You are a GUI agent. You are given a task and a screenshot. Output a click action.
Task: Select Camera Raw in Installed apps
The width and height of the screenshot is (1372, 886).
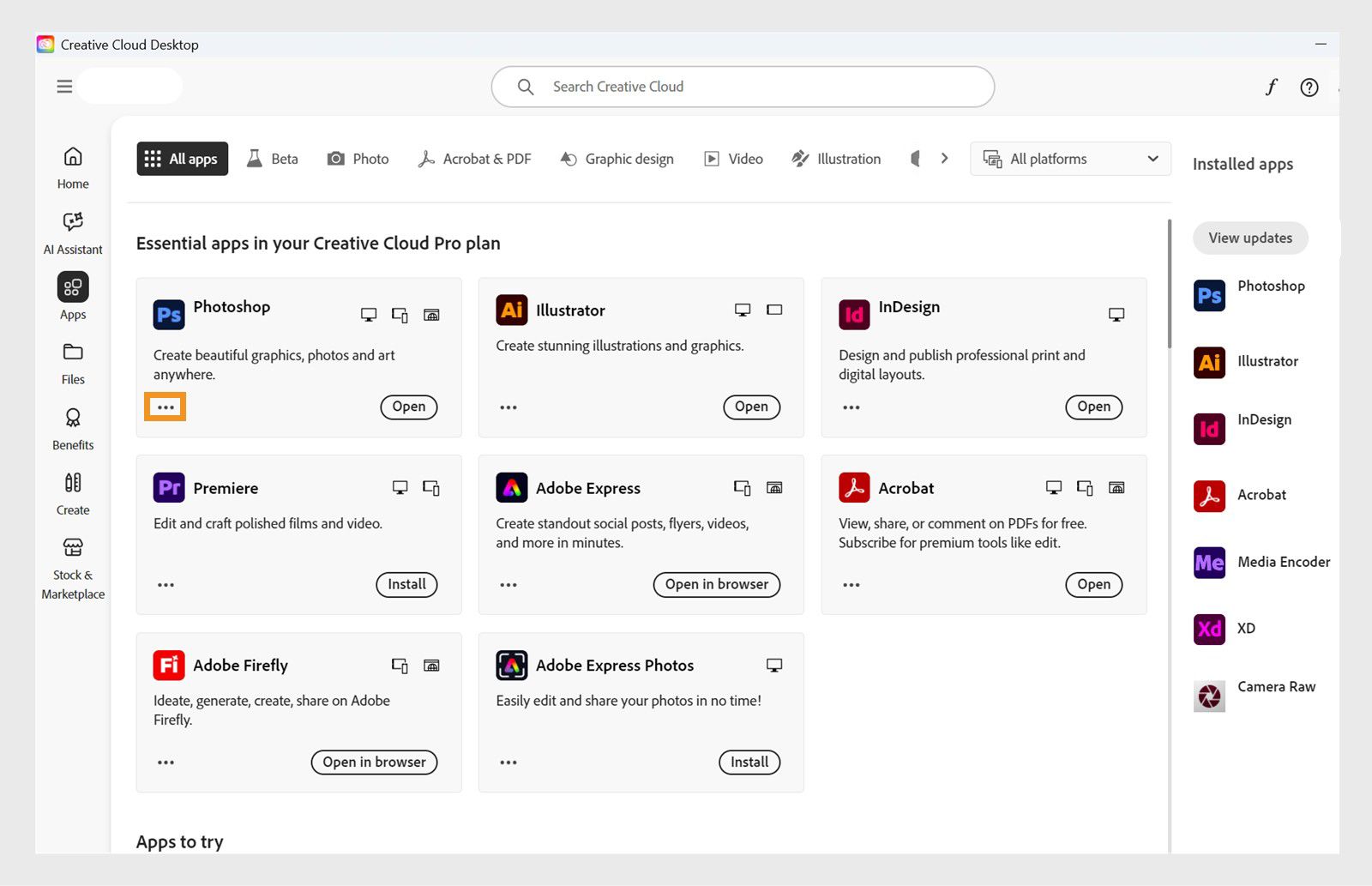click(1255, 695)
